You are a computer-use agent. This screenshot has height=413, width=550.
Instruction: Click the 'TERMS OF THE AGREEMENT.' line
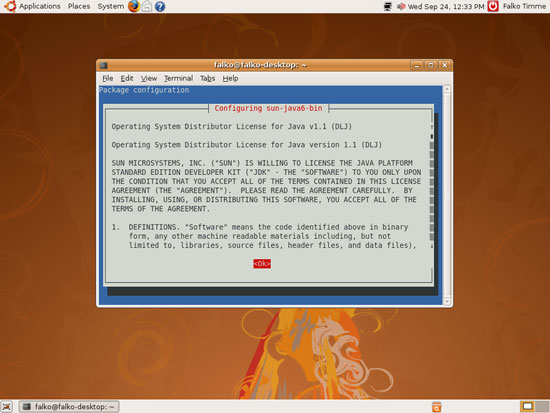point(161,209)
